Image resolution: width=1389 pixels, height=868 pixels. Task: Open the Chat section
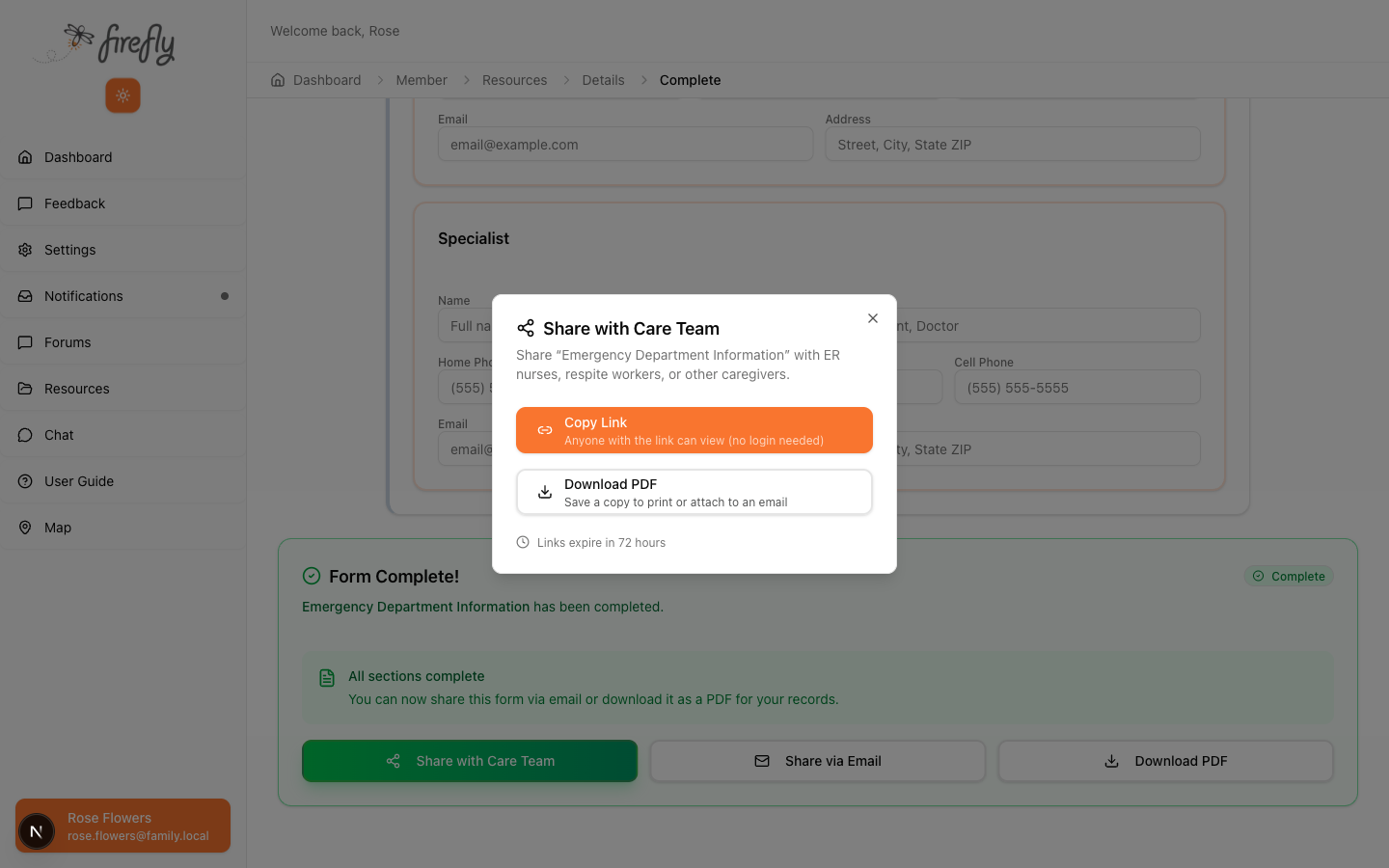[59, 435]
